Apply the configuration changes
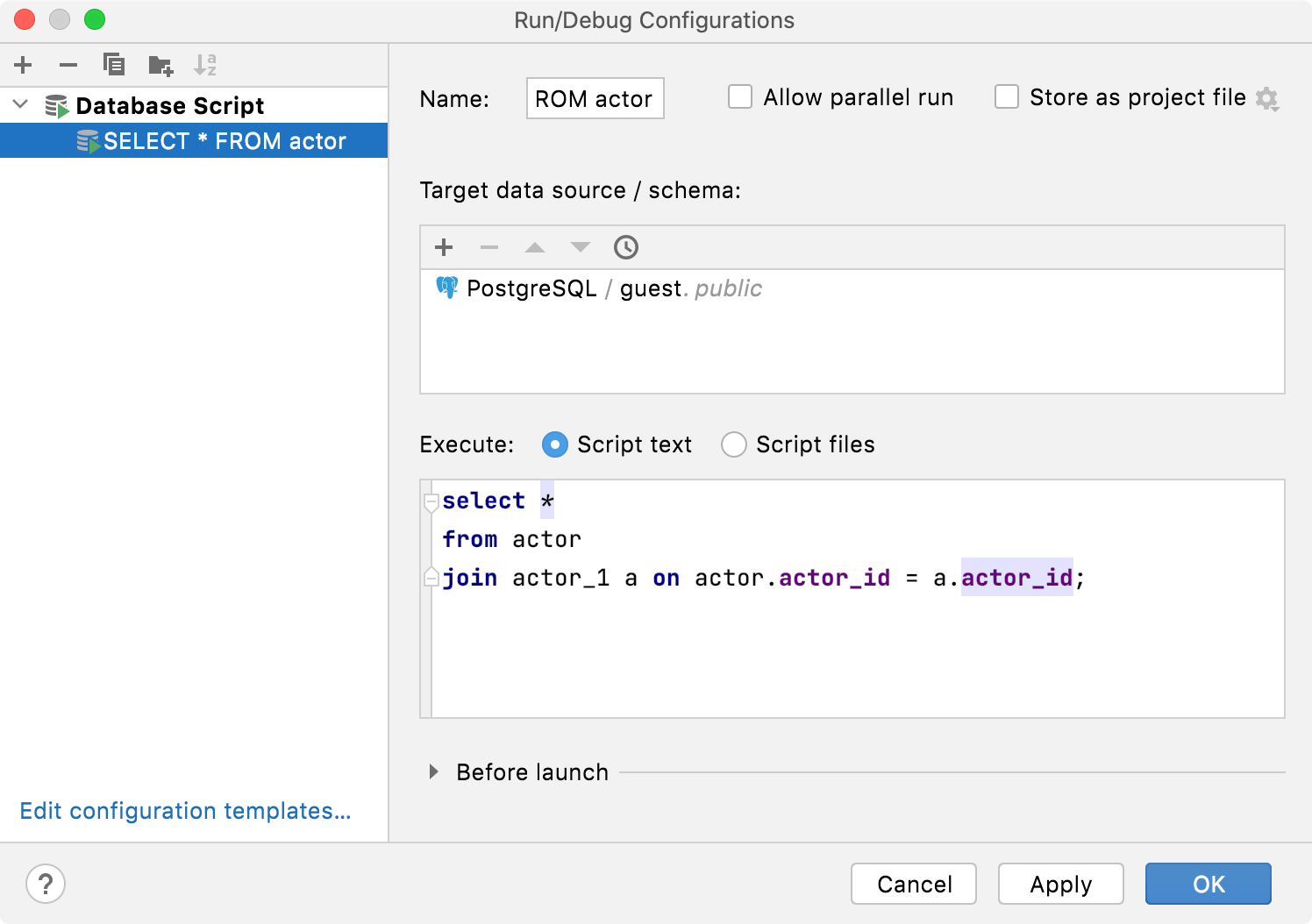 point(1060,884)
